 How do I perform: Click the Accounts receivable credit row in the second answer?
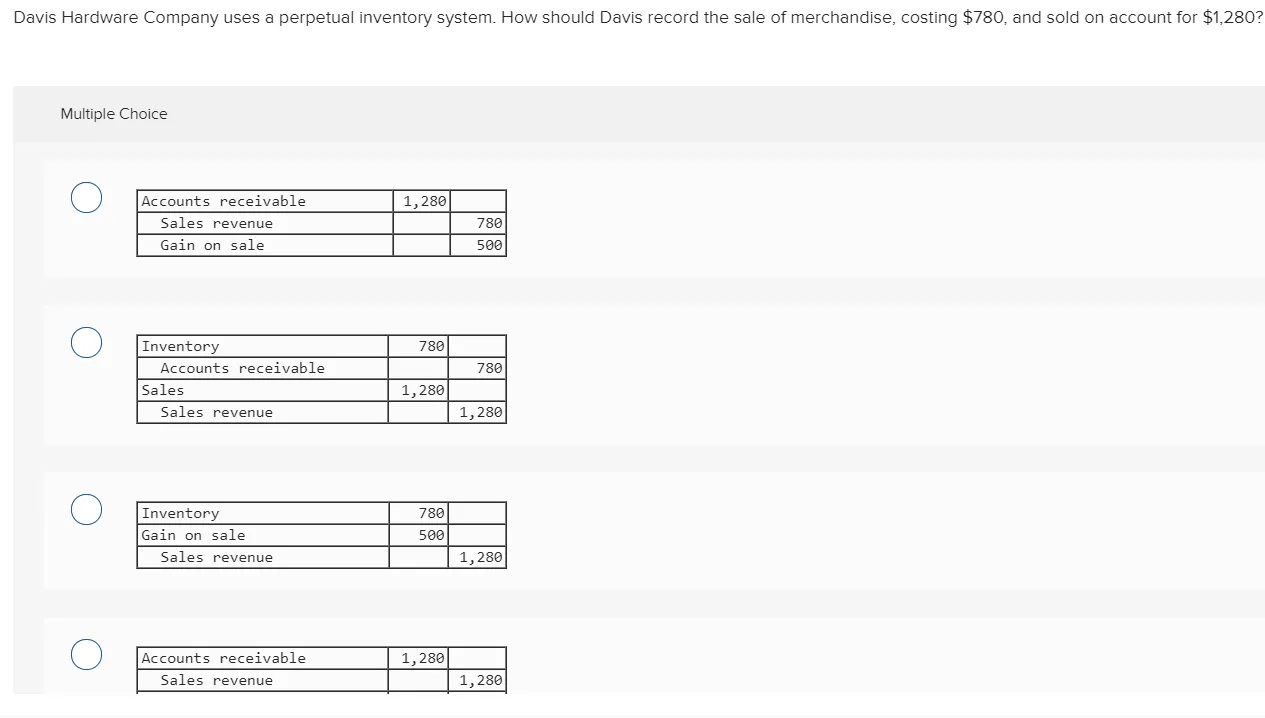(x=321, y=368)
